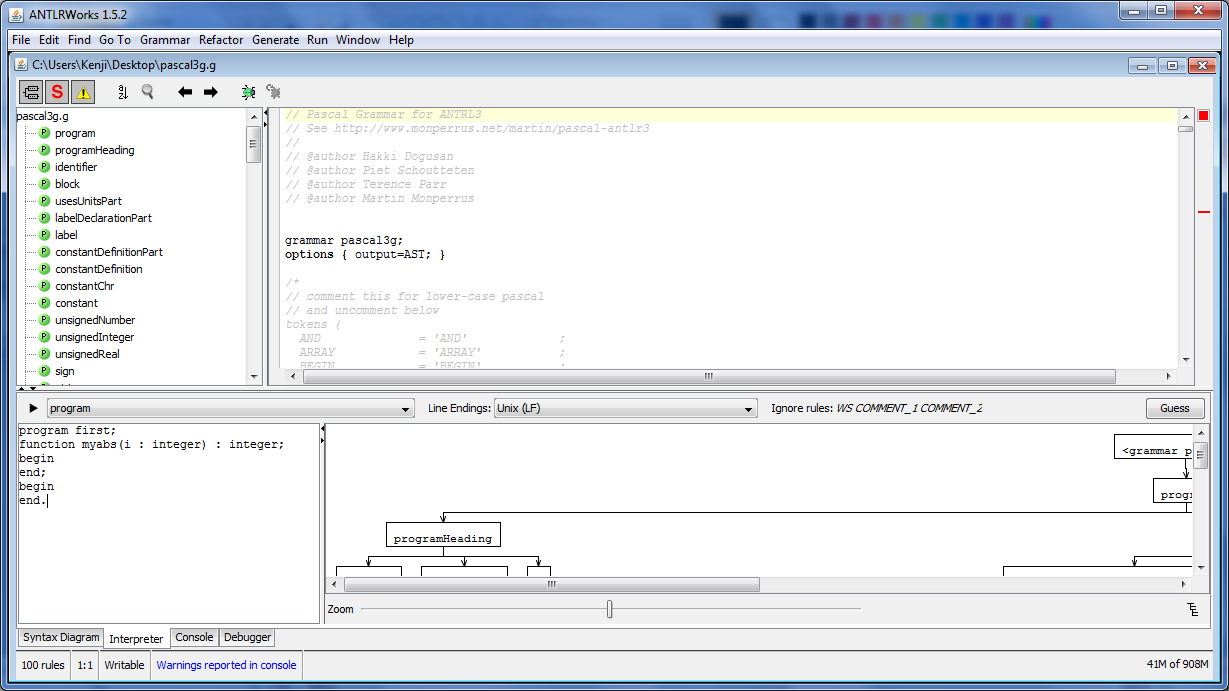Open the Generate menu
1229x691 pixels.
(275, 40)
